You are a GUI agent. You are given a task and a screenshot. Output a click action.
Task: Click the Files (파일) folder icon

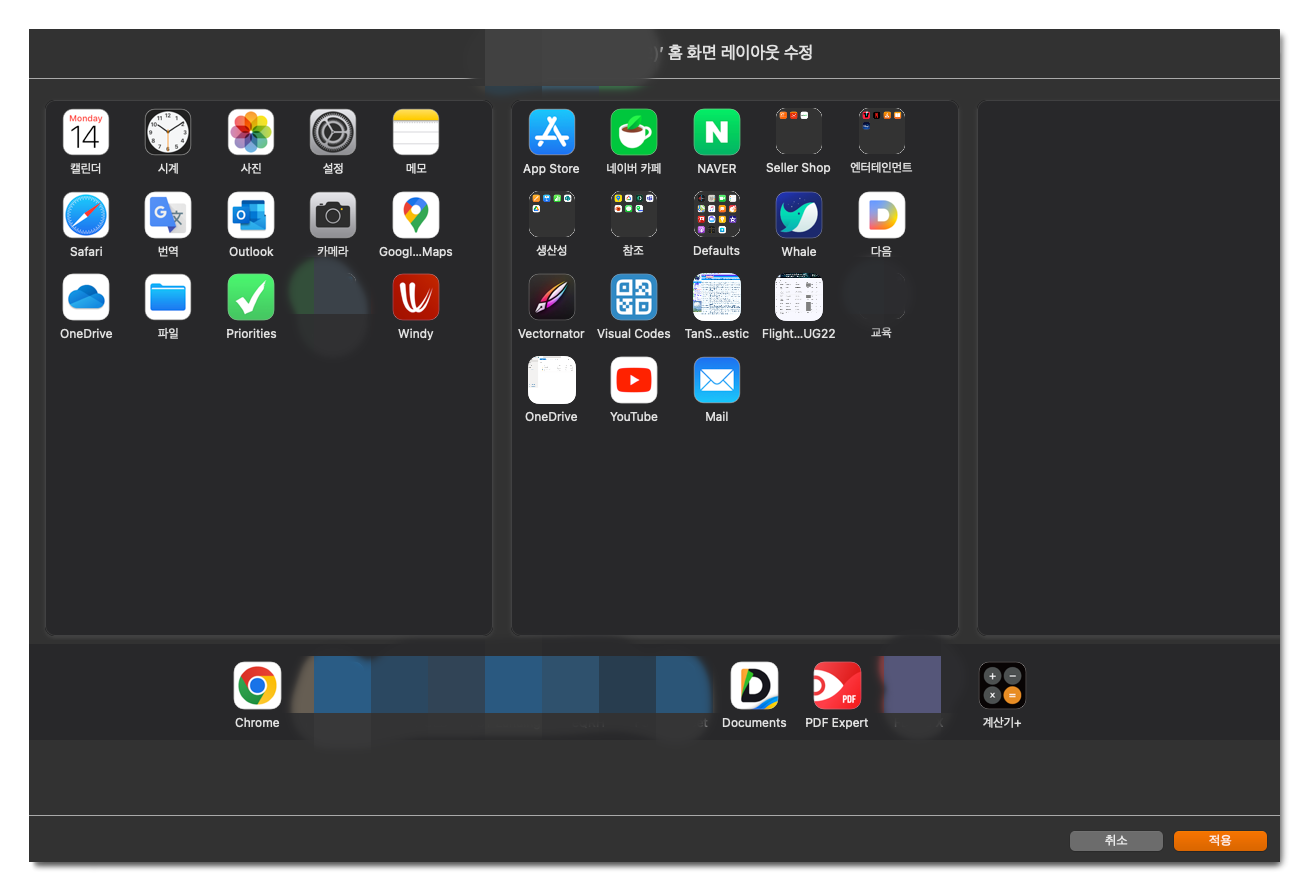[168, 297]
